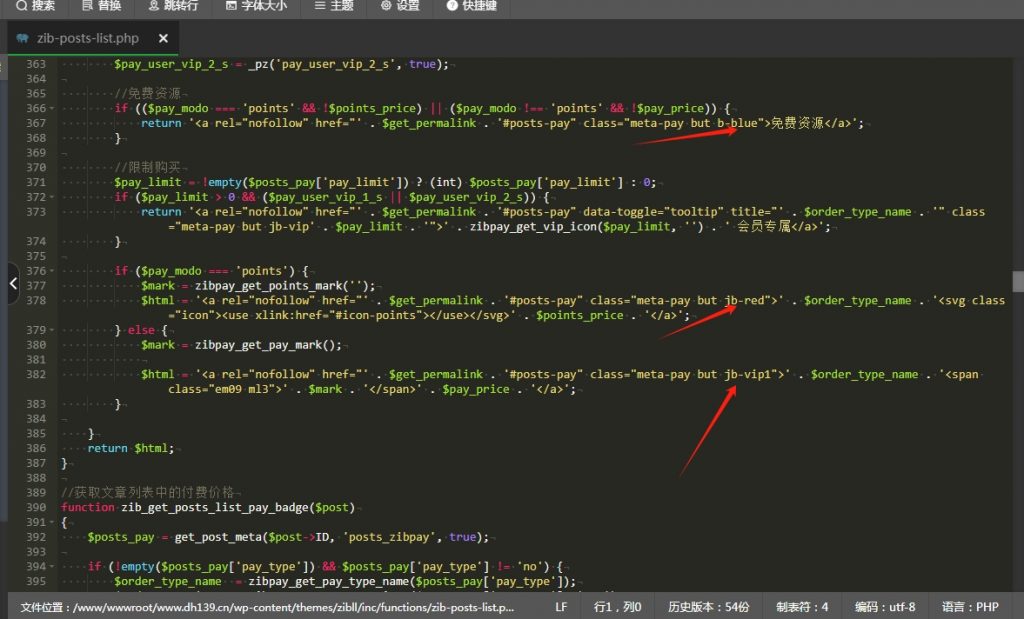Click the font size (字体大小) icon
Screen dimensions: 1024x619
(231, 6)
